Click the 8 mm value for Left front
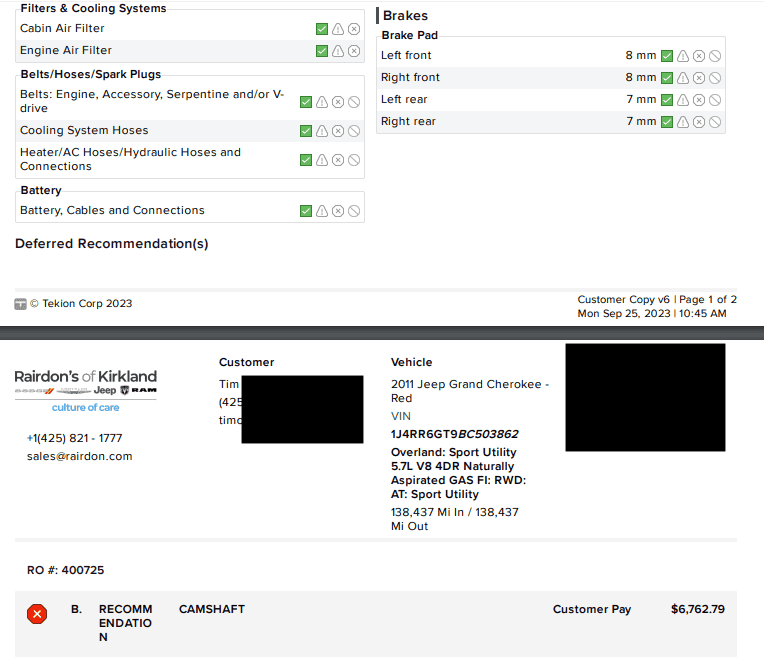The height and width of the screenshot is (668, 764). click(x=641, y=56)
